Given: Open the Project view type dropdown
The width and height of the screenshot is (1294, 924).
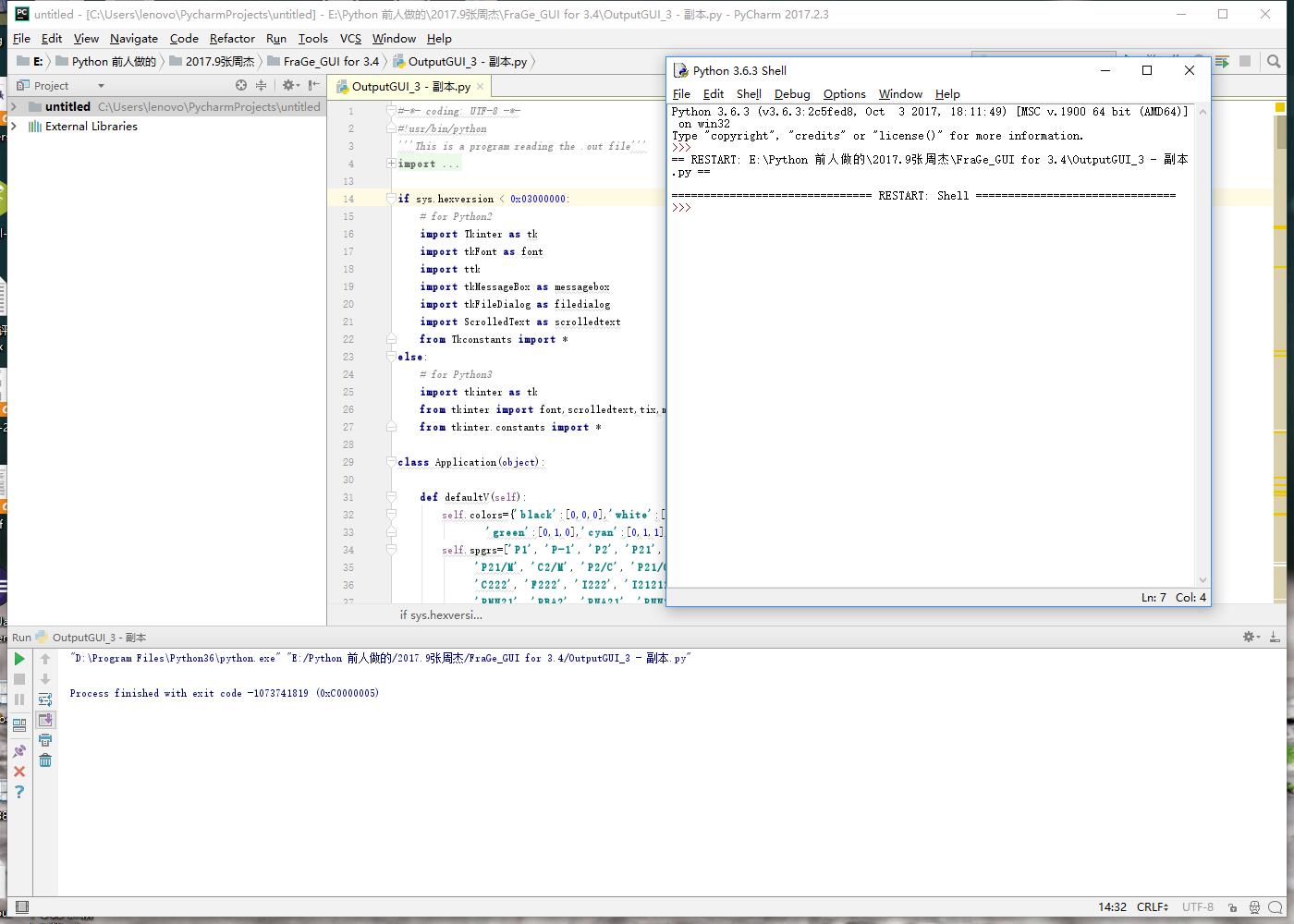Looking at the screenshot, I should (101, 86).
